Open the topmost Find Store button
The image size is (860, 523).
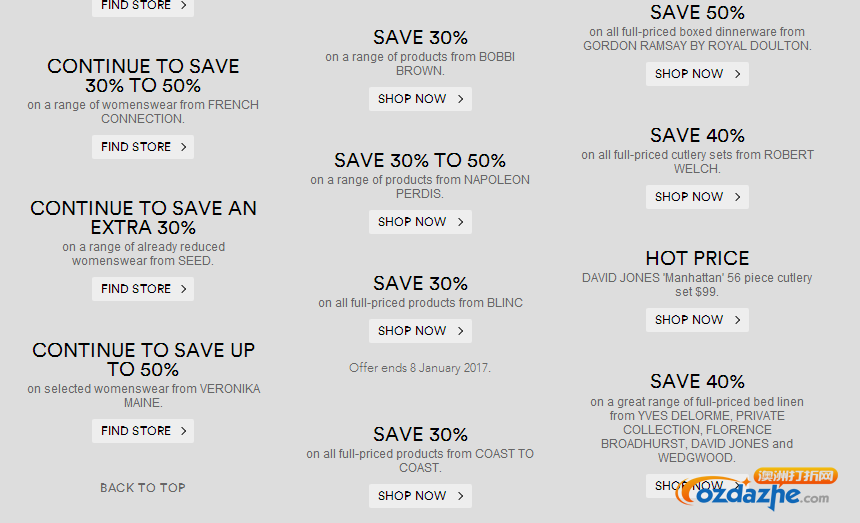coord(143,7)
